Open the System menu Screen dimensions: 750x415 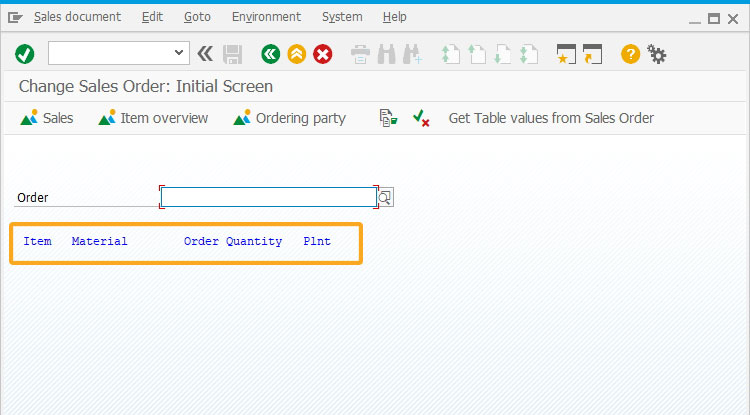click(x=342, y=17)
